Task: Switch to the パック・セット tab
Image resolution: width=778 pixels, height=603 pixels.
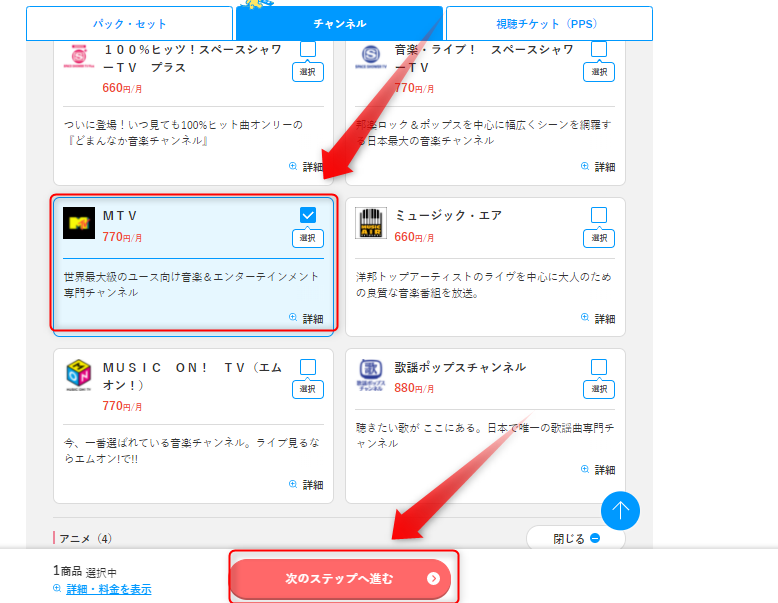Action: 130,23
